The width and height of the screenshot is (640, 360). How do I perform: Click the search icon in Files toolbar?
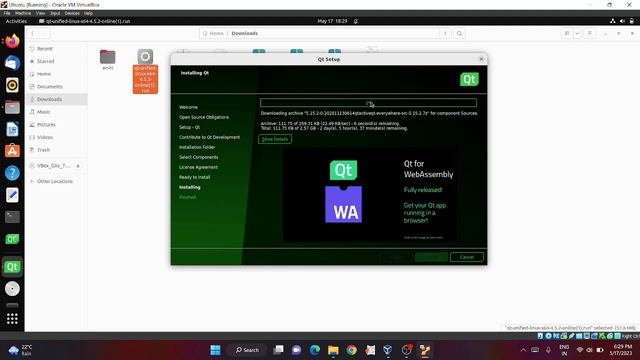(459, 33)
